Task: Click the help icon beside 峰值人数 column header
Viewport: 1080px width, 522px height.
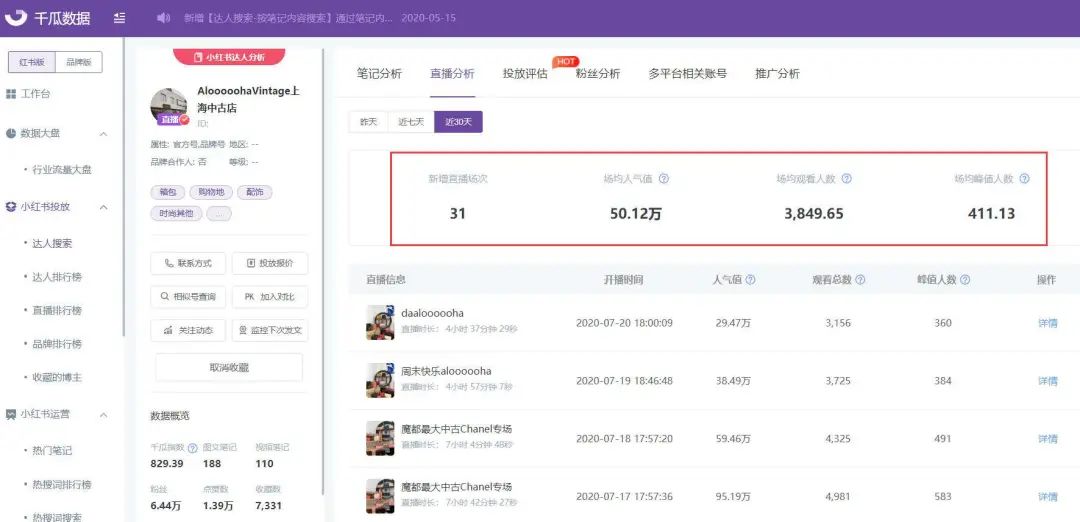Action: tap(965, 280)
